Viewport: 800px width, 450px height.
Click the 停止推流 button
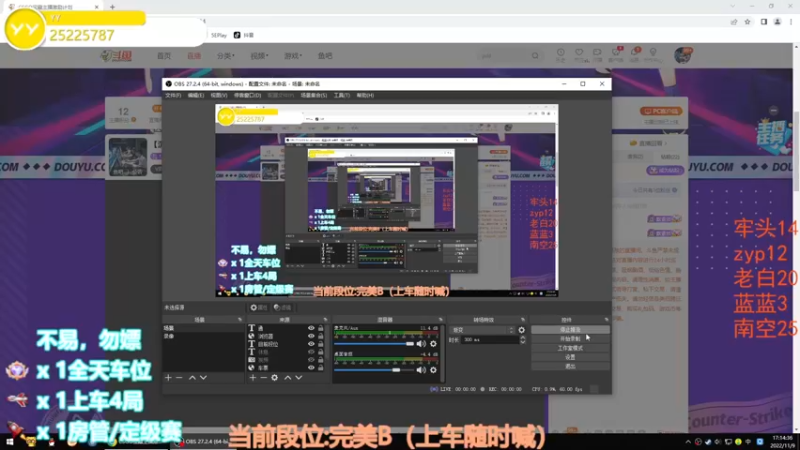(x=570, y=330)
